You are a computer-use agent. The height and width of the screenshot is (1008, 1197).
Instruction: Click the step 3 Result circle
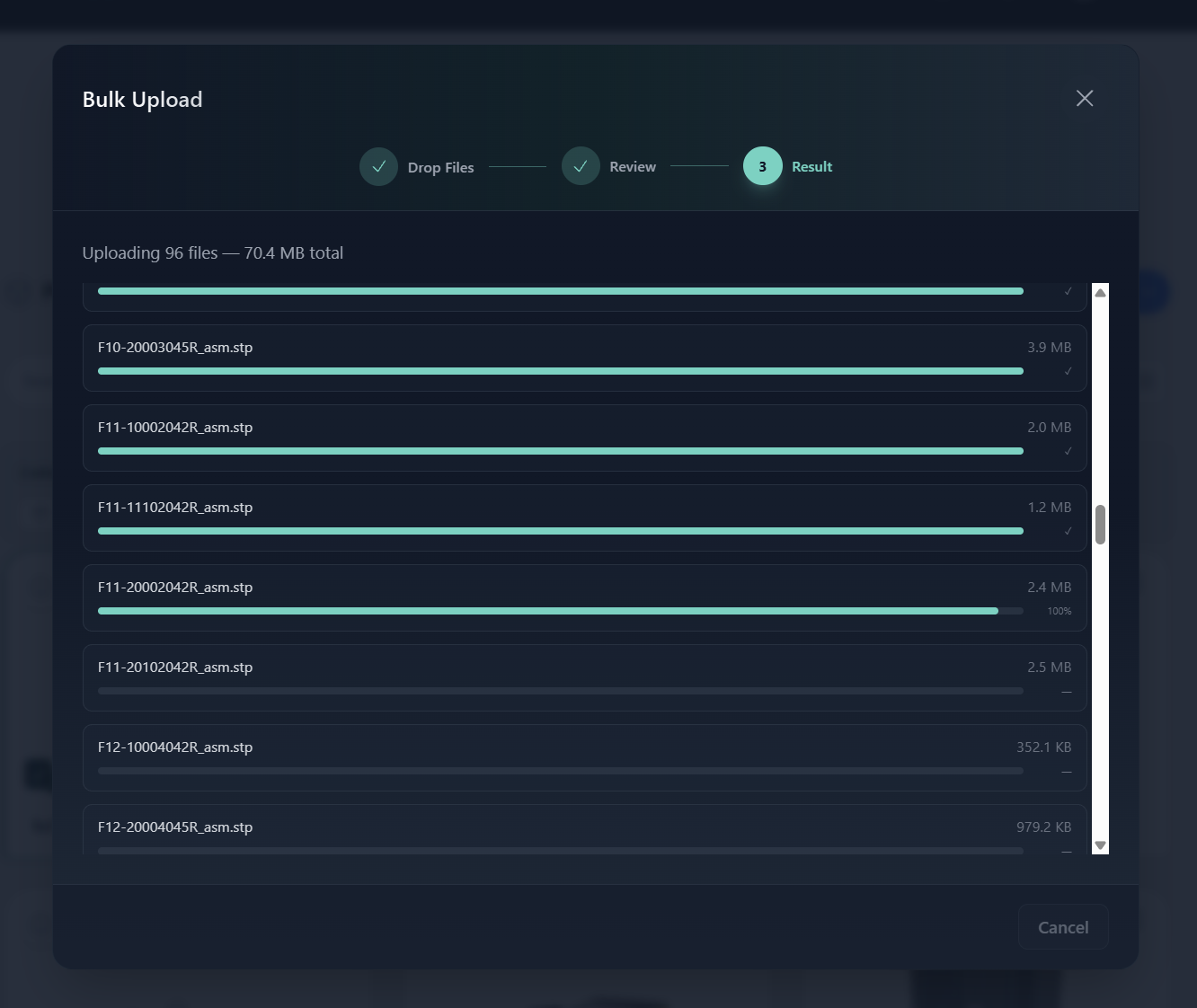(763, 166)
